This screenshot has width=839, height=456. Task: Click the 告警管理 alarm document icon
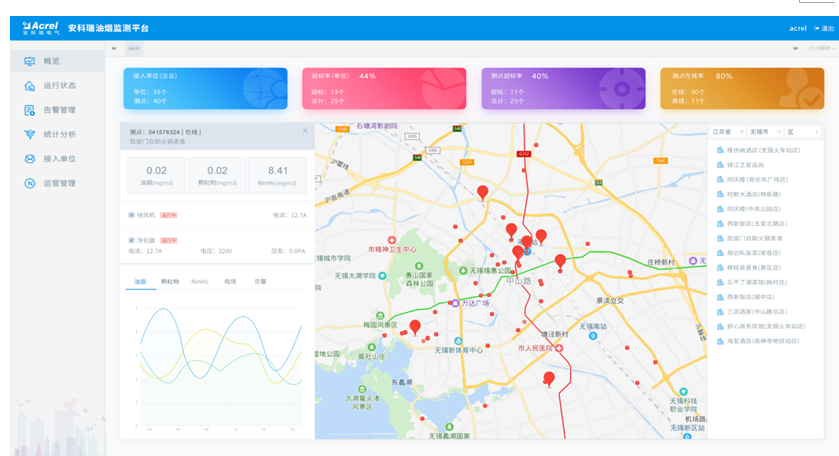29,110
